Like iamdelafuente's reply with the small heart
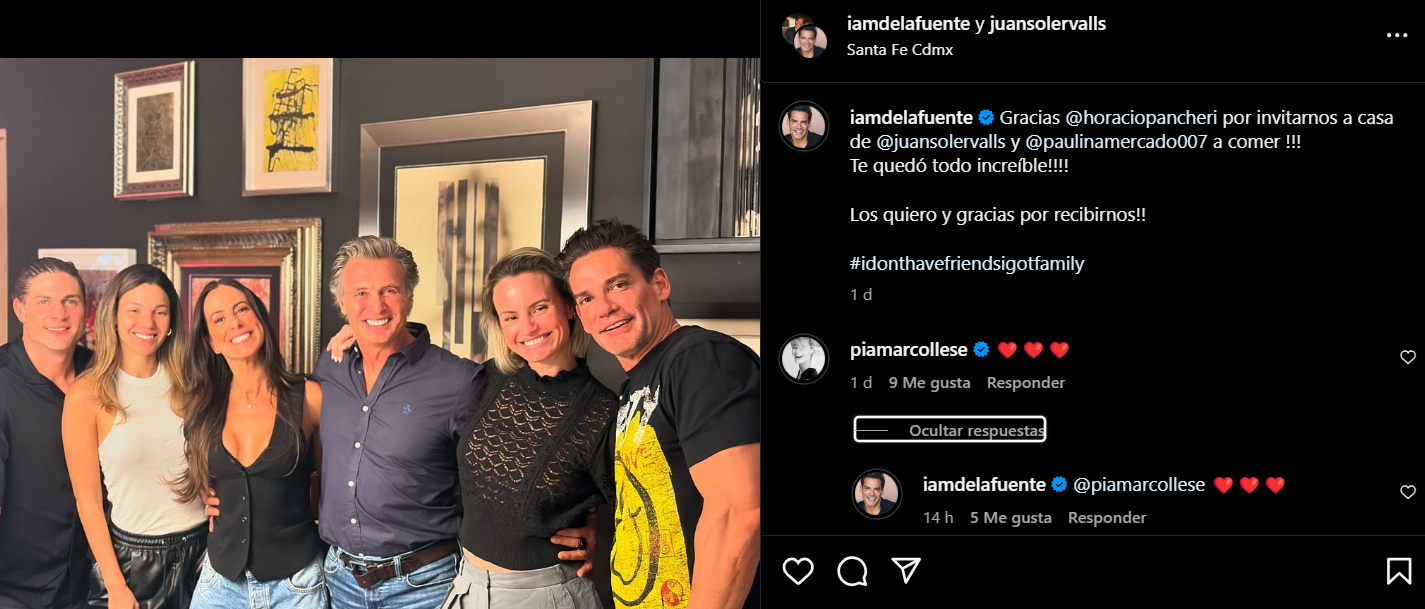 (1407, 492)
